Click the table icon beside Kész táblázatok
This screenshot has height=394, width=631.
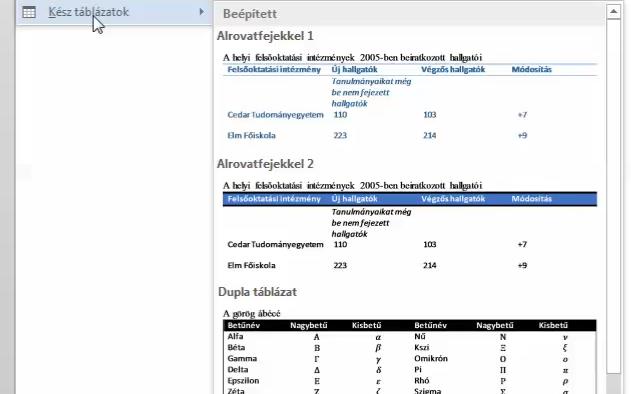click(29, 12)
